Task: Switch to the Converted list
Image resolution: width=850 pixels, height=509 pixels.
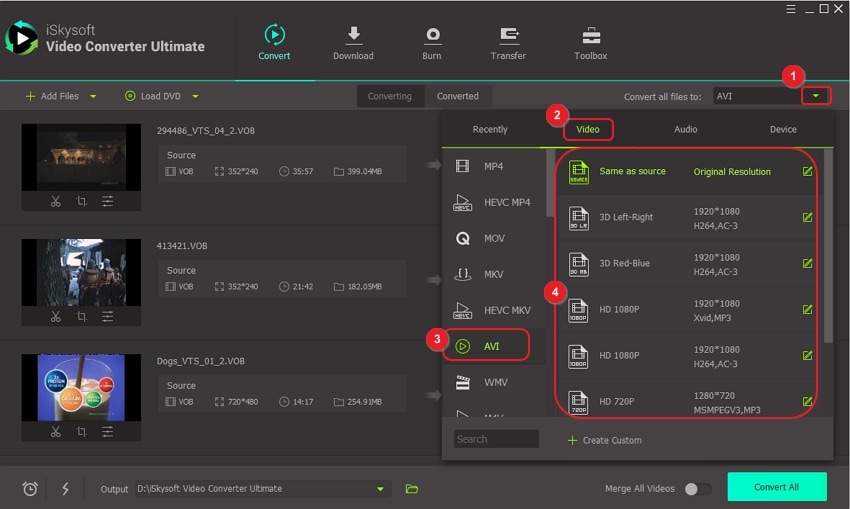Action: pos(457,96)
